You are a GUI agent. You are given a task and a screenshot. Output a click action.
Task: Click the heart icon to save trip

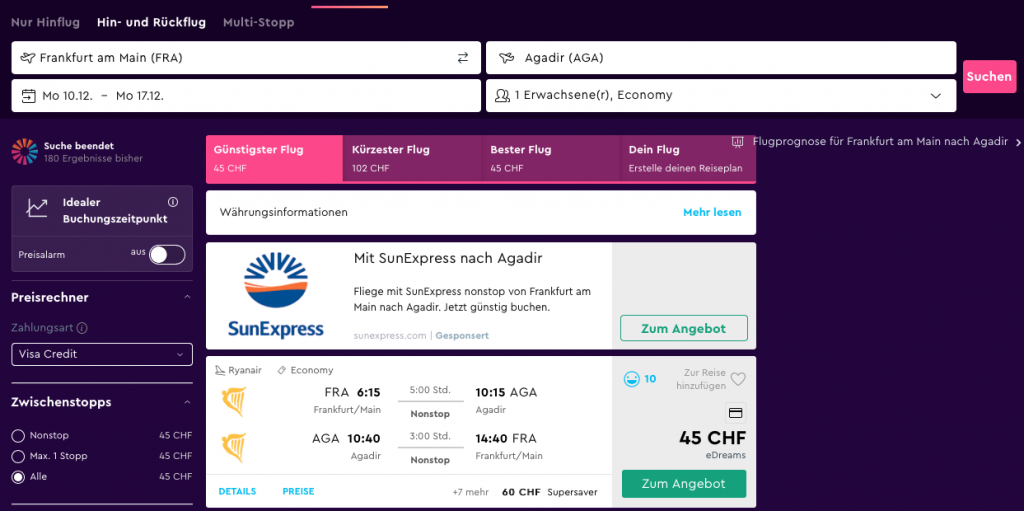[x=738, y=379]
